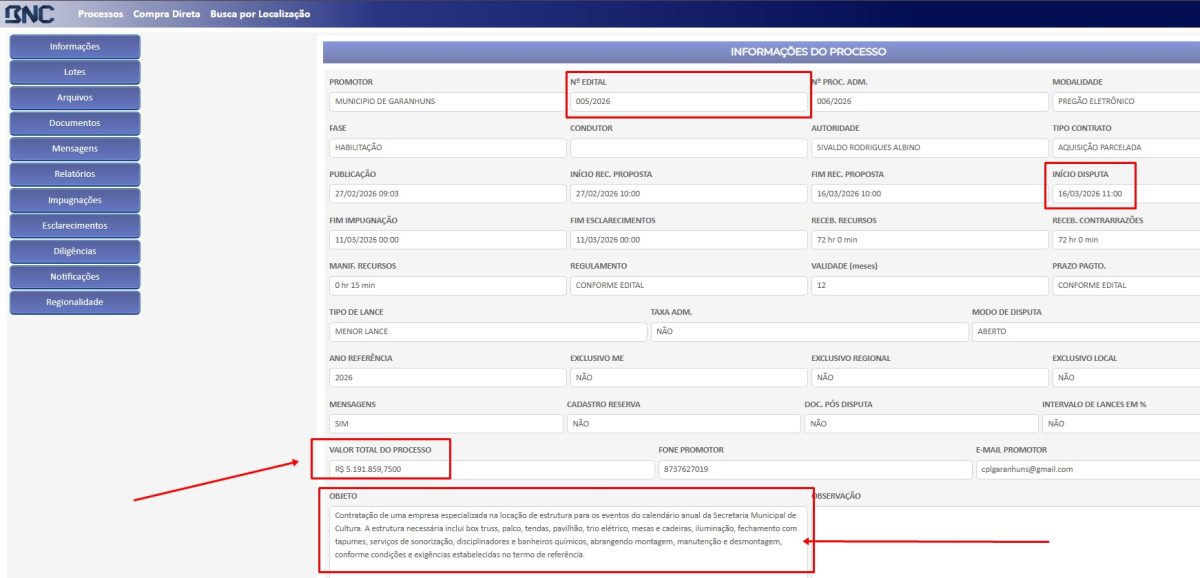
Task: Open Busca por Localização menu
Action: click(x=260, y=14)
